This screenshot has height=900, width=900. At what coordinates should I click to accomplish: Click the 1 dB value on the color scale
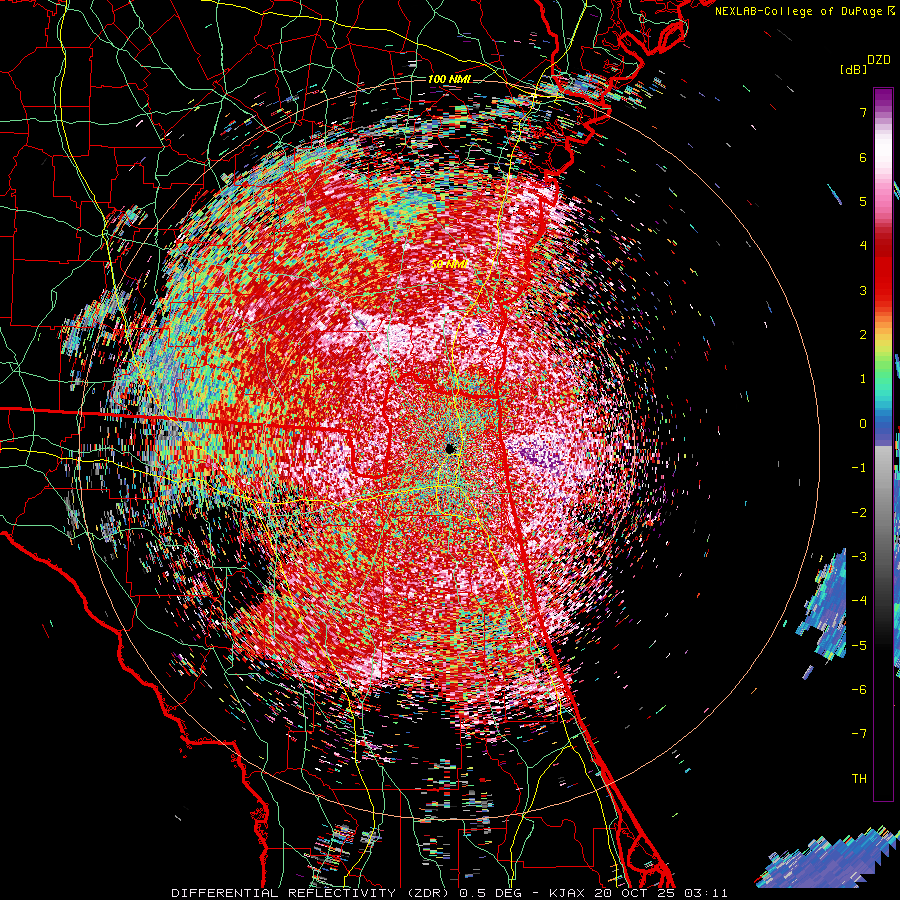[x=863, y=379]
